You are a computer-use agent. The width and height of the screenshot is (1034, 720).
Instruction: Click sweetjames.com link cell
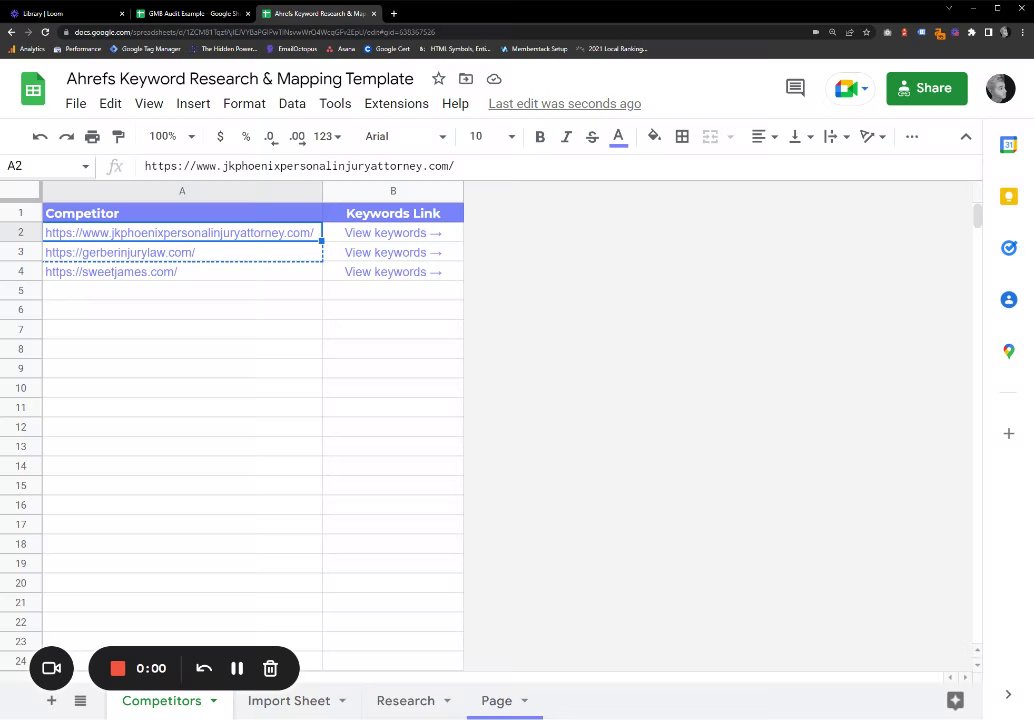183,272
